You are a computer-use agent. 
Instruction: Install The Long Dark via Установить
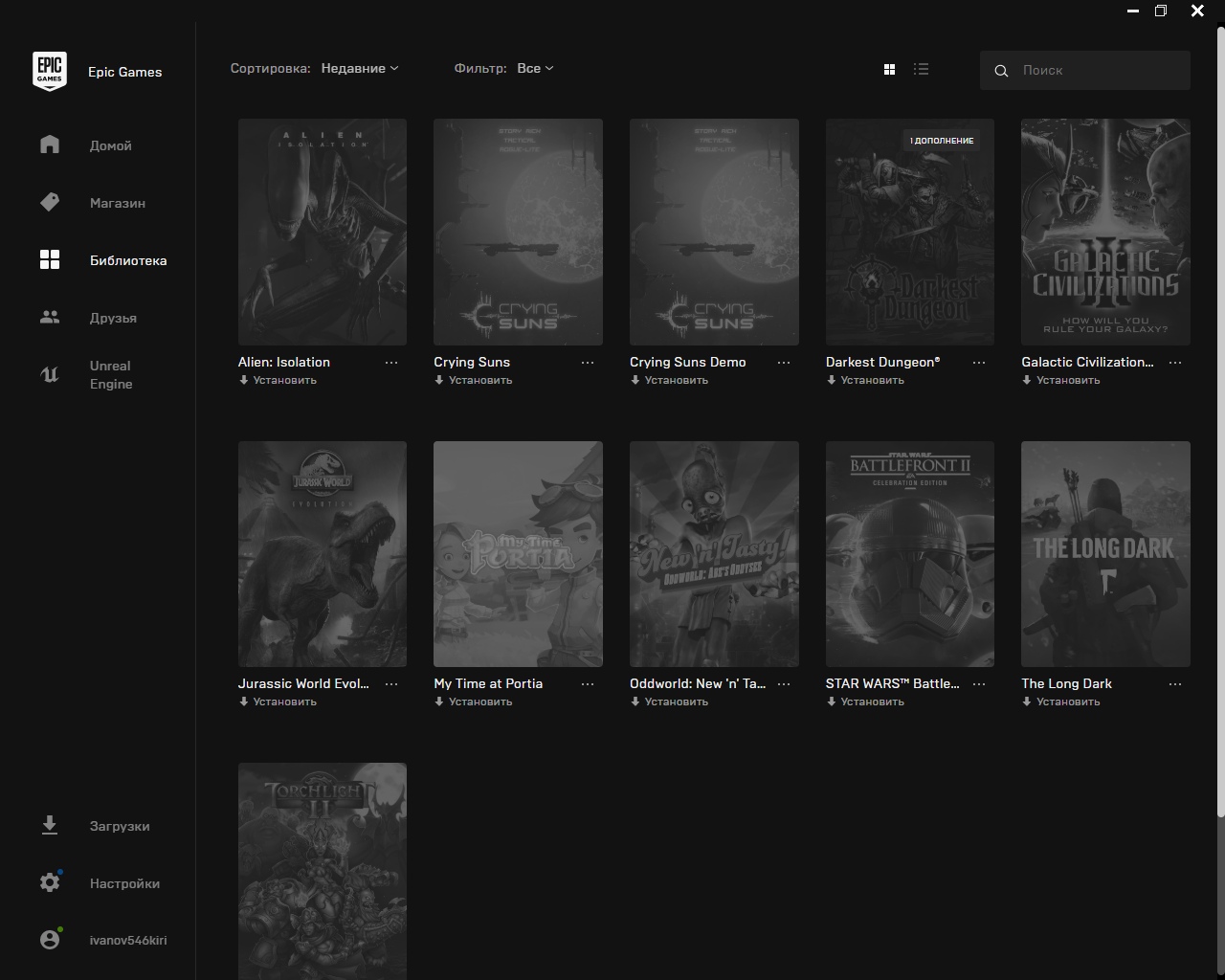(1061, 702)
